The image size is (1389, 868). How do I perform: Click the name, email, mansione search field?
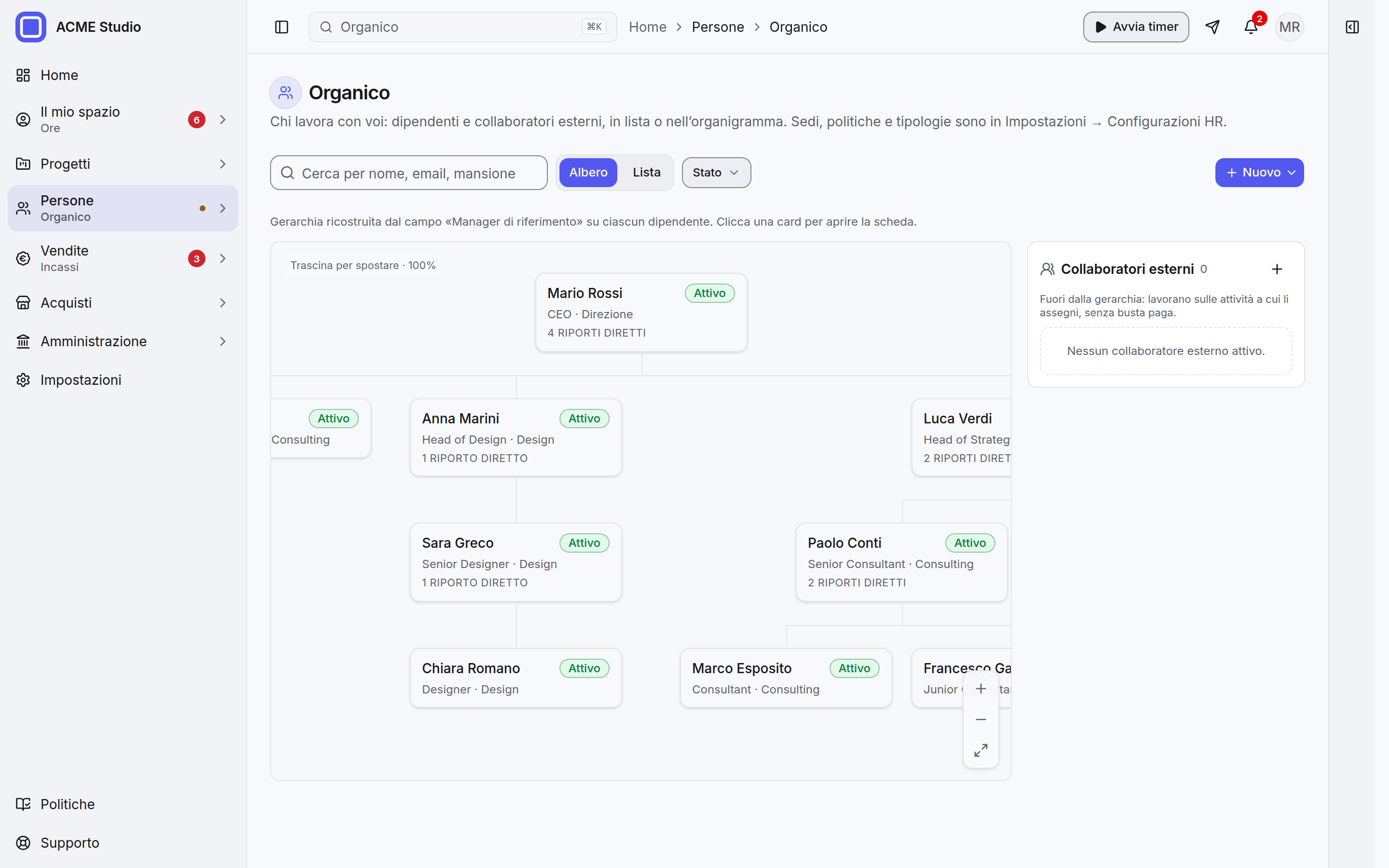point(409,173)
